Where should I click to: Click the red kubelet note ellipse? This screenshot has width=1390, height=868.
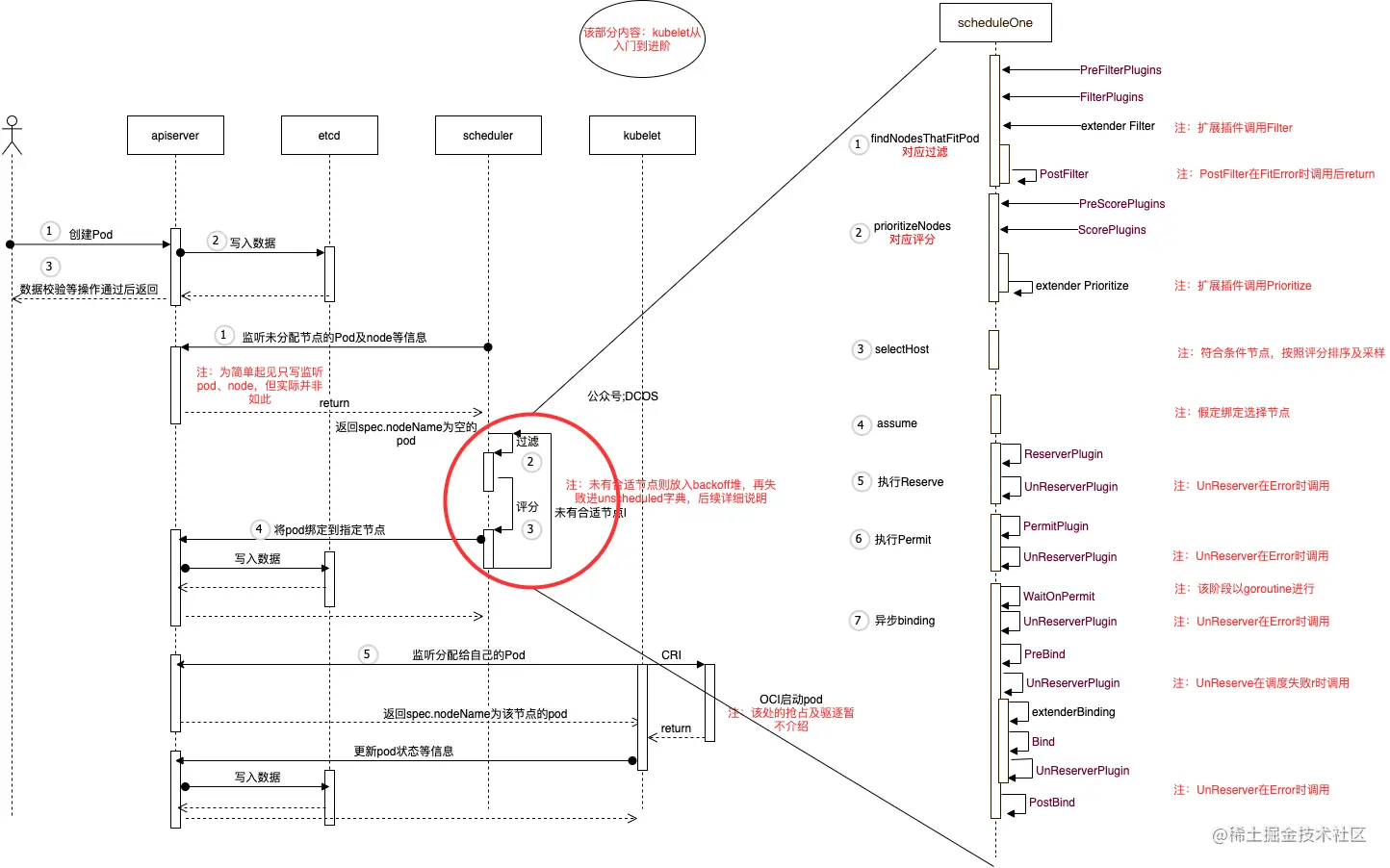coord(642,39)
